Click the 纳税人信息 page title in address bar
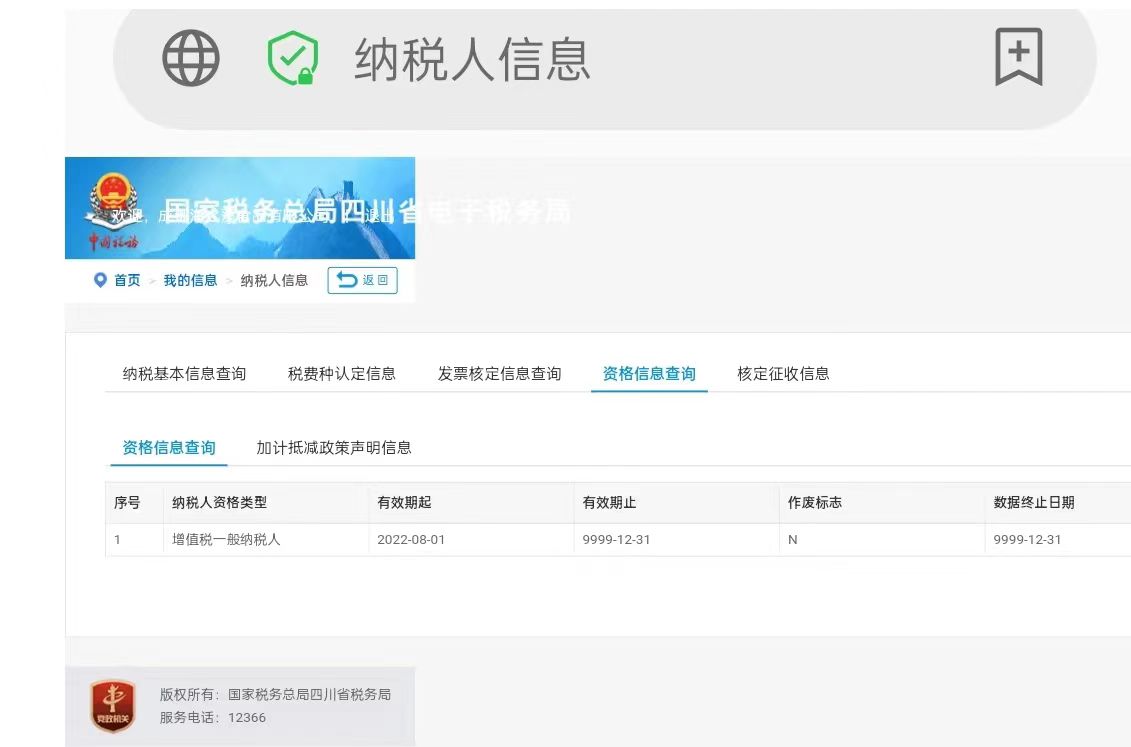 [x=472, y=59]
